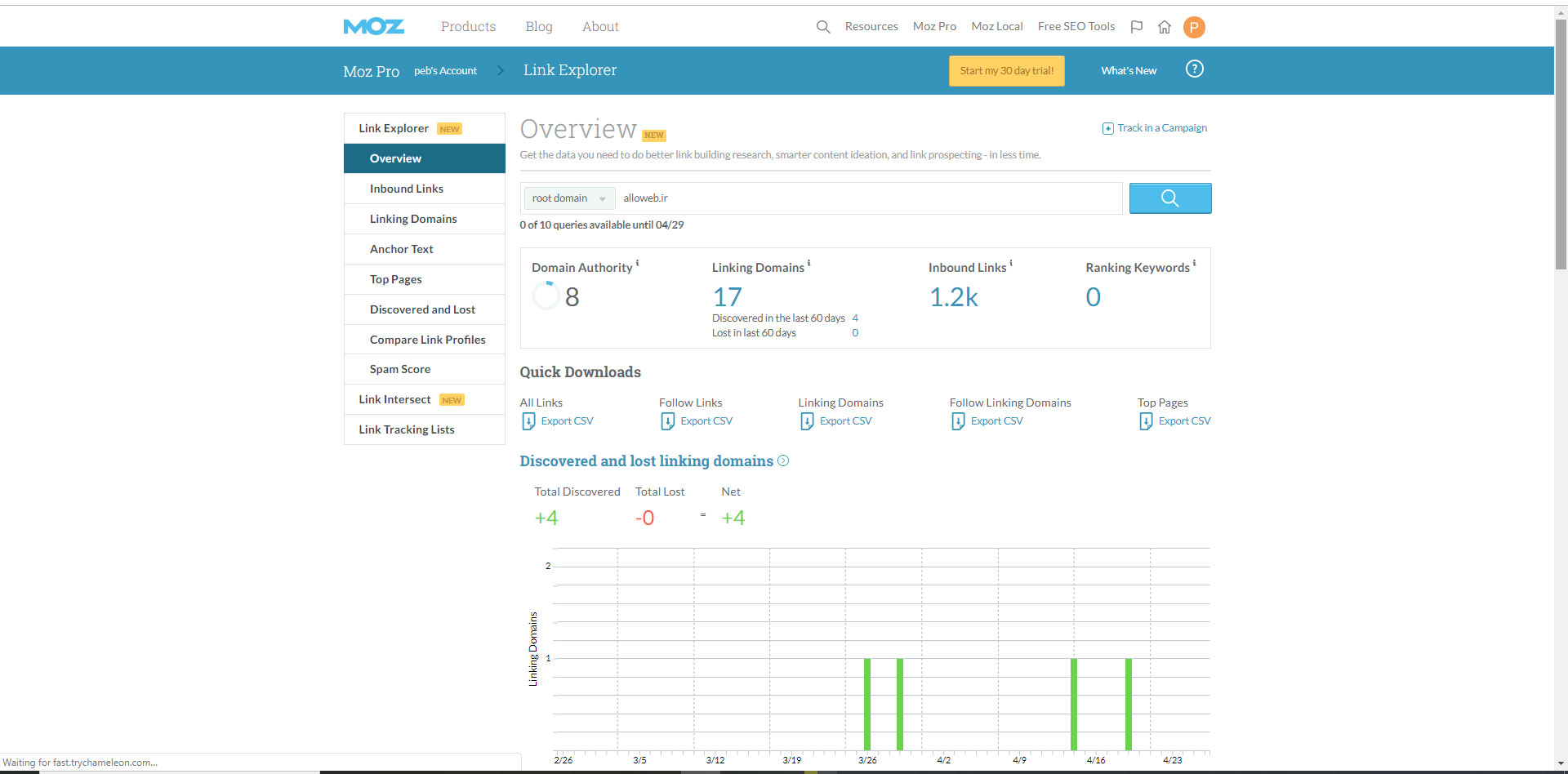Click info icon next to Domain Authority
Viewport: 1568px width, 774px height.
(637, 263)
